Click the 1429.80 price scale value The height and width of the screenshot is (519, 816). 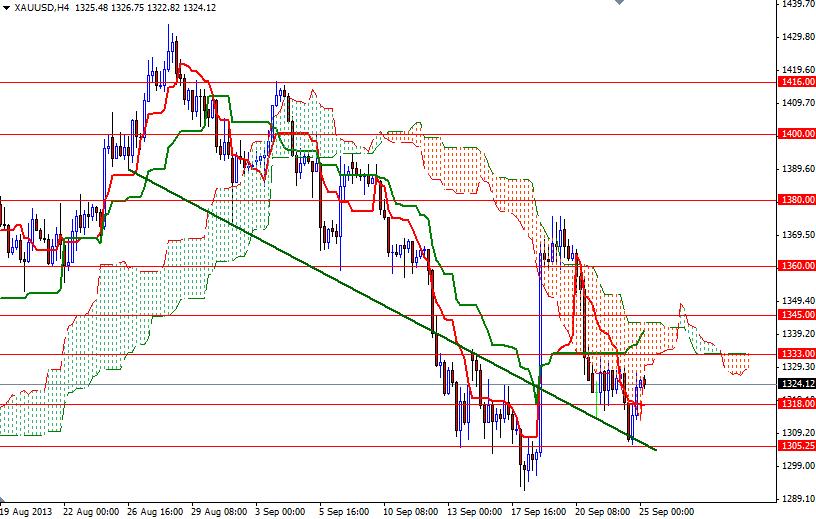tap(798, 37)
